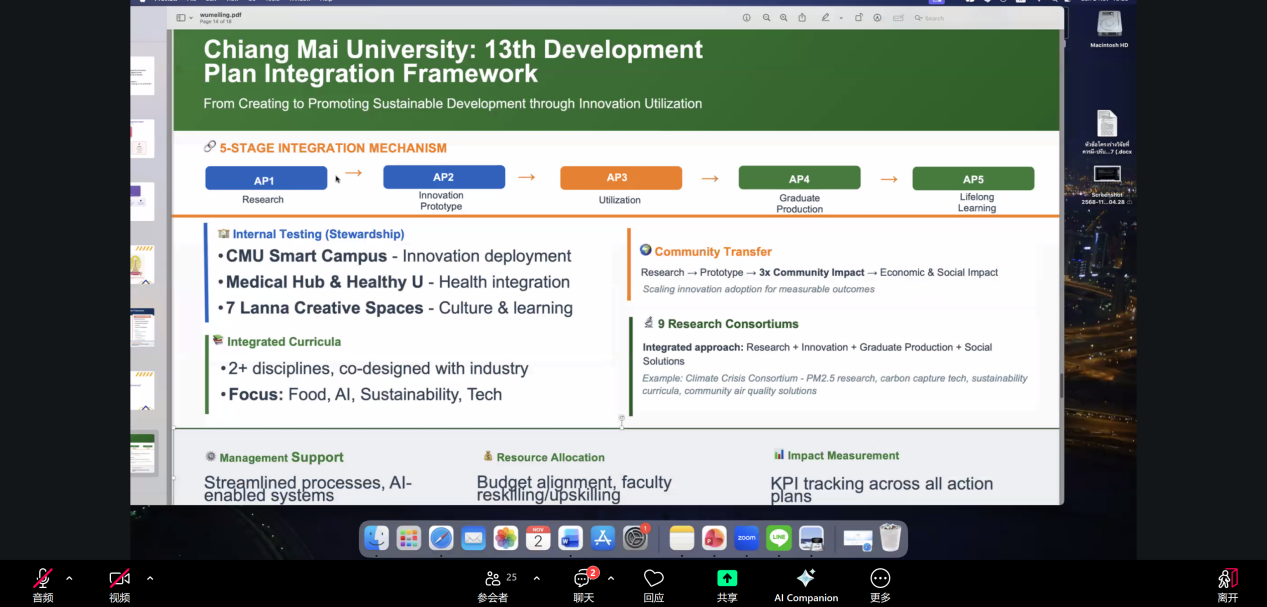Open the LINE app in the Dock
1267x607 pixels.
779,538
